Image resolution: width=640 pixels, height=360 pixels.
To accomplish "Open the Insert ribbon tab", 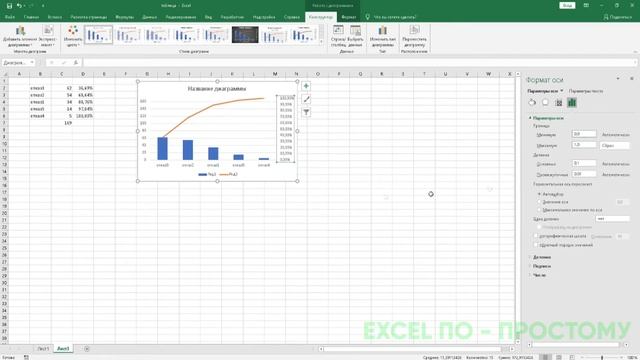I will point(55,17).
